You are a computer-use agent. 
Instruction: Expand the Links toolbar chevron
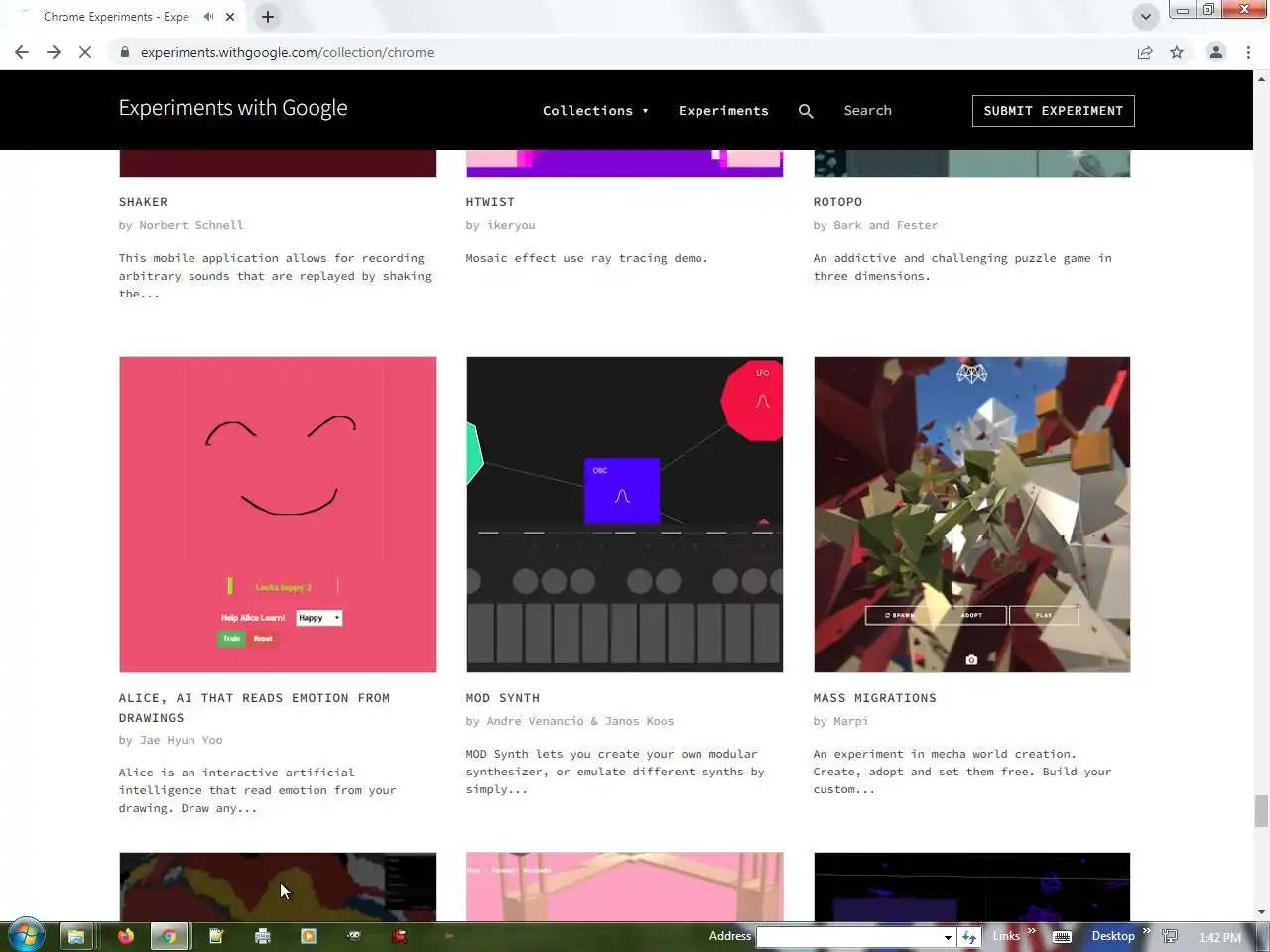click(1032, 930)
